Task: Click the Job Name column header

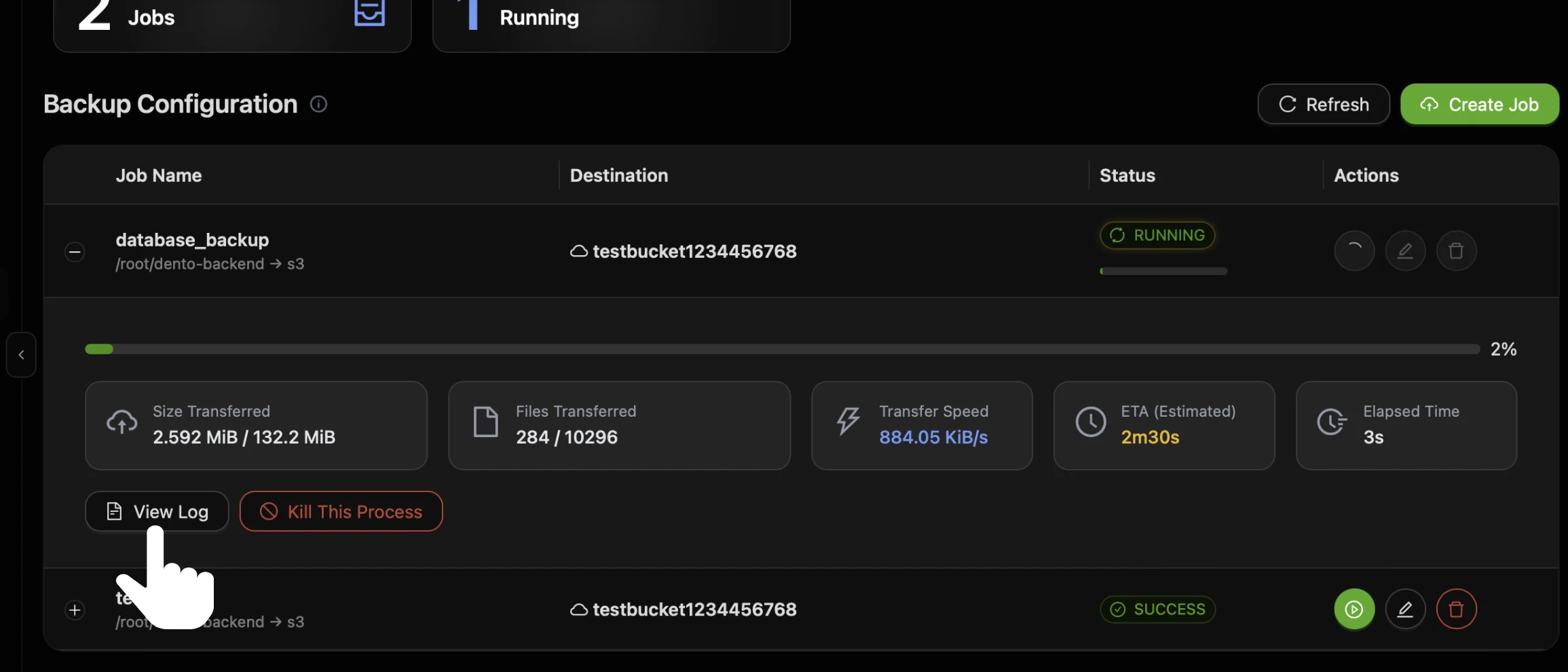Action: [159, 175]
